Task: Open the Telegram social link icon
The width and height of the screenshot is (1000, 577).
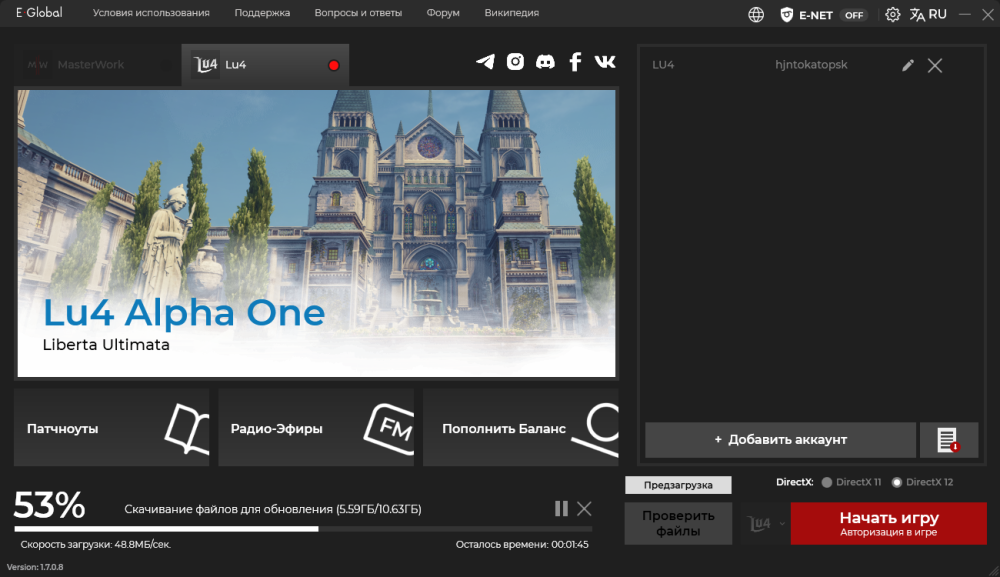Action: [x=485, y=62]
